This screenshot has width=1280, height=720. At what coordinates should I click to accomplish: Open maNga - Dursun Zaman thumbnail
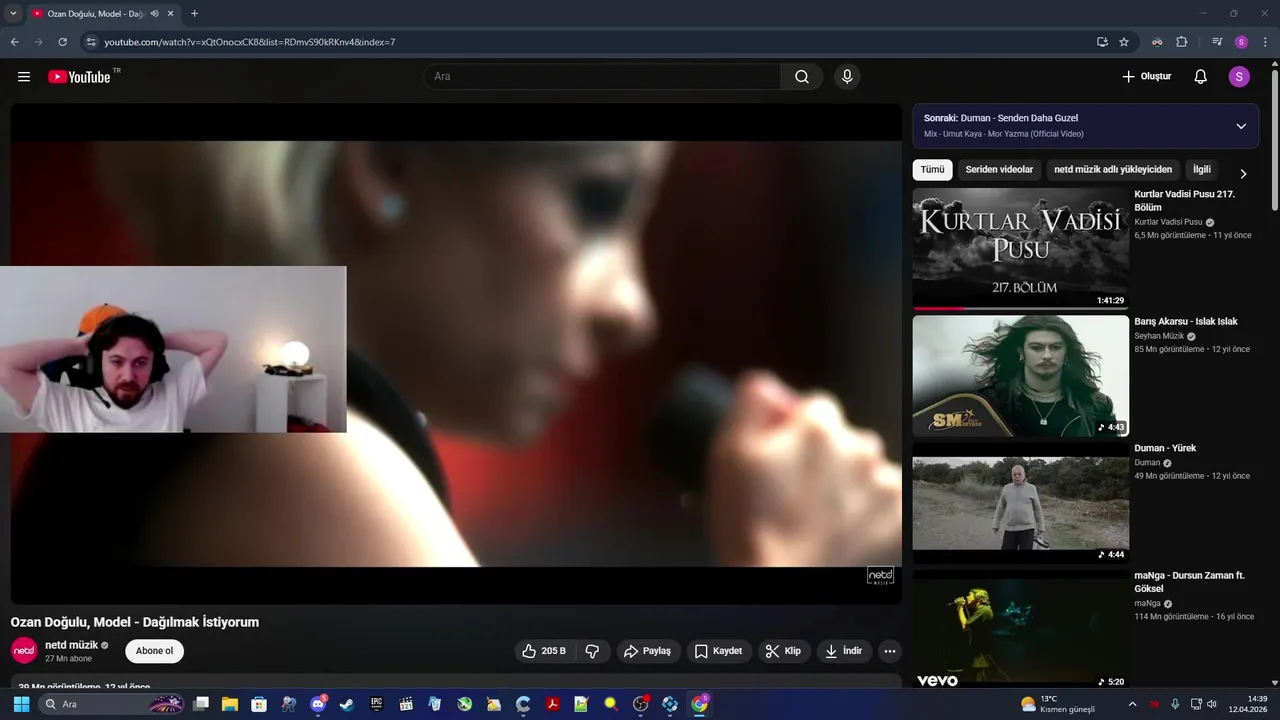coord(1020,630)
